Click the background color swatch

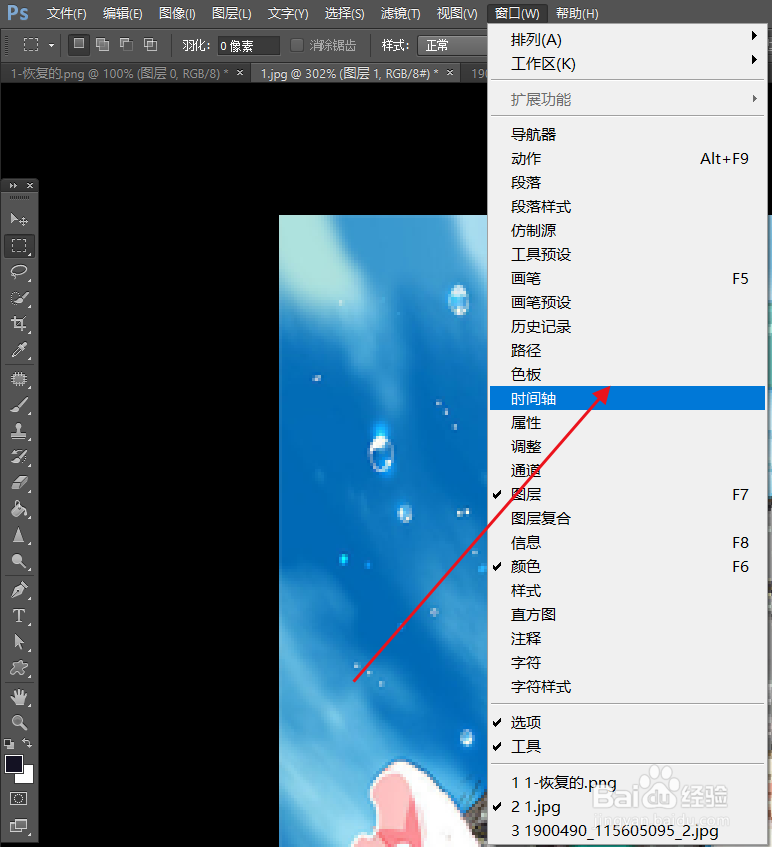pyautogui.click(x=27, y=777)
